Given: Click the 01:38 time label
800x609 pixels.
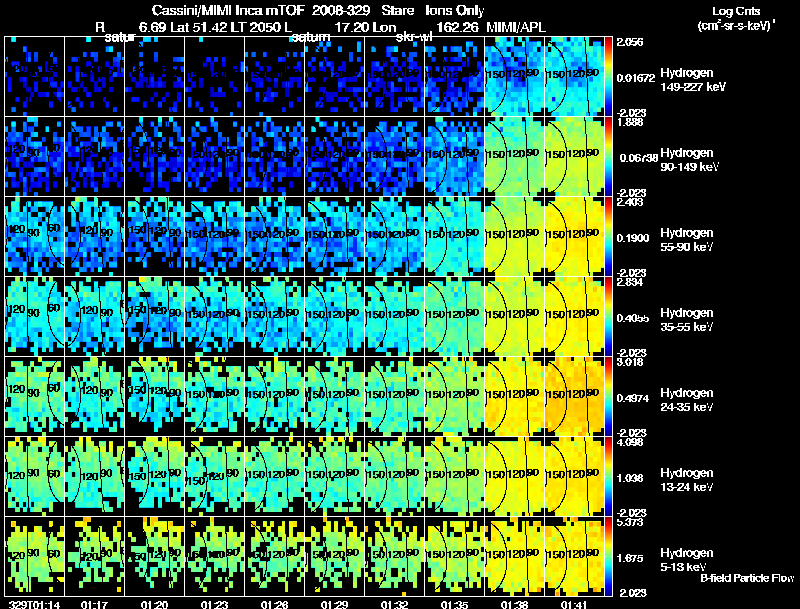Looking at the screenshot, I should pyautogui.click(x=514, y=605).
